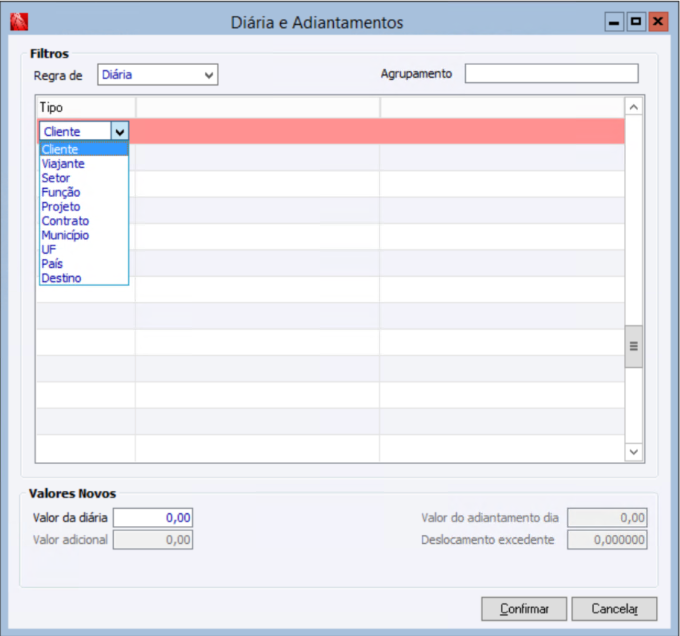Close the Diária e Adiantamentos window
The height and width of the screenshot is (636, 680).
click(658, 22)
